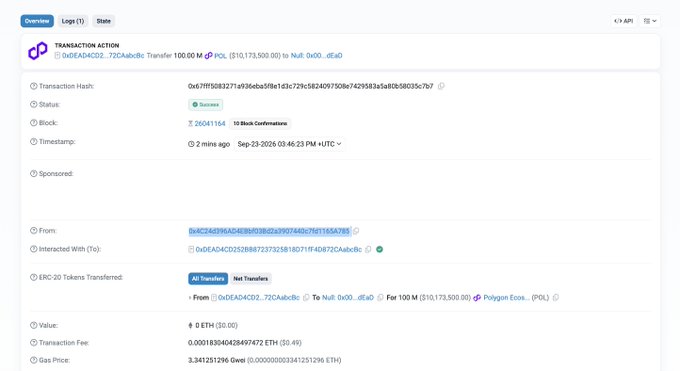Open the API link button
This screenshot has height=371, width=680.
(624, 21)
